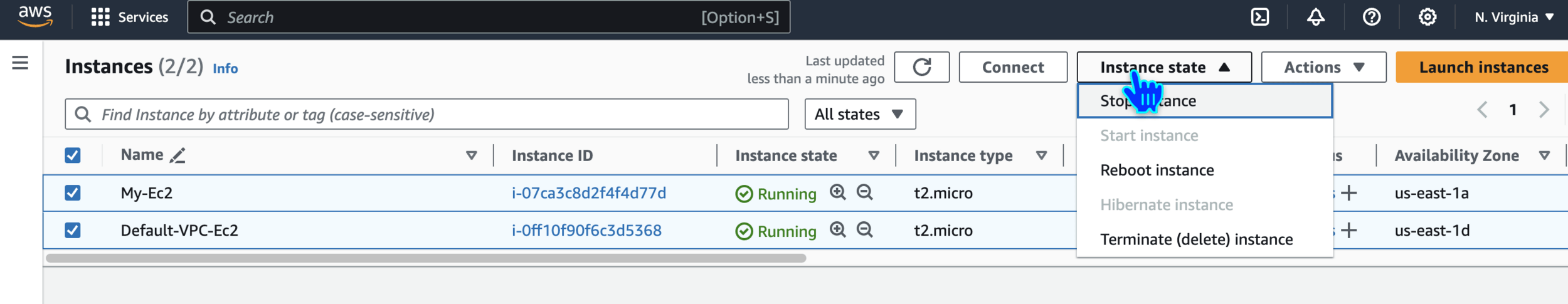Viewport: 1568px width, 304px height.
Task: Go to previous page of instances
Action: (1481, 110)
